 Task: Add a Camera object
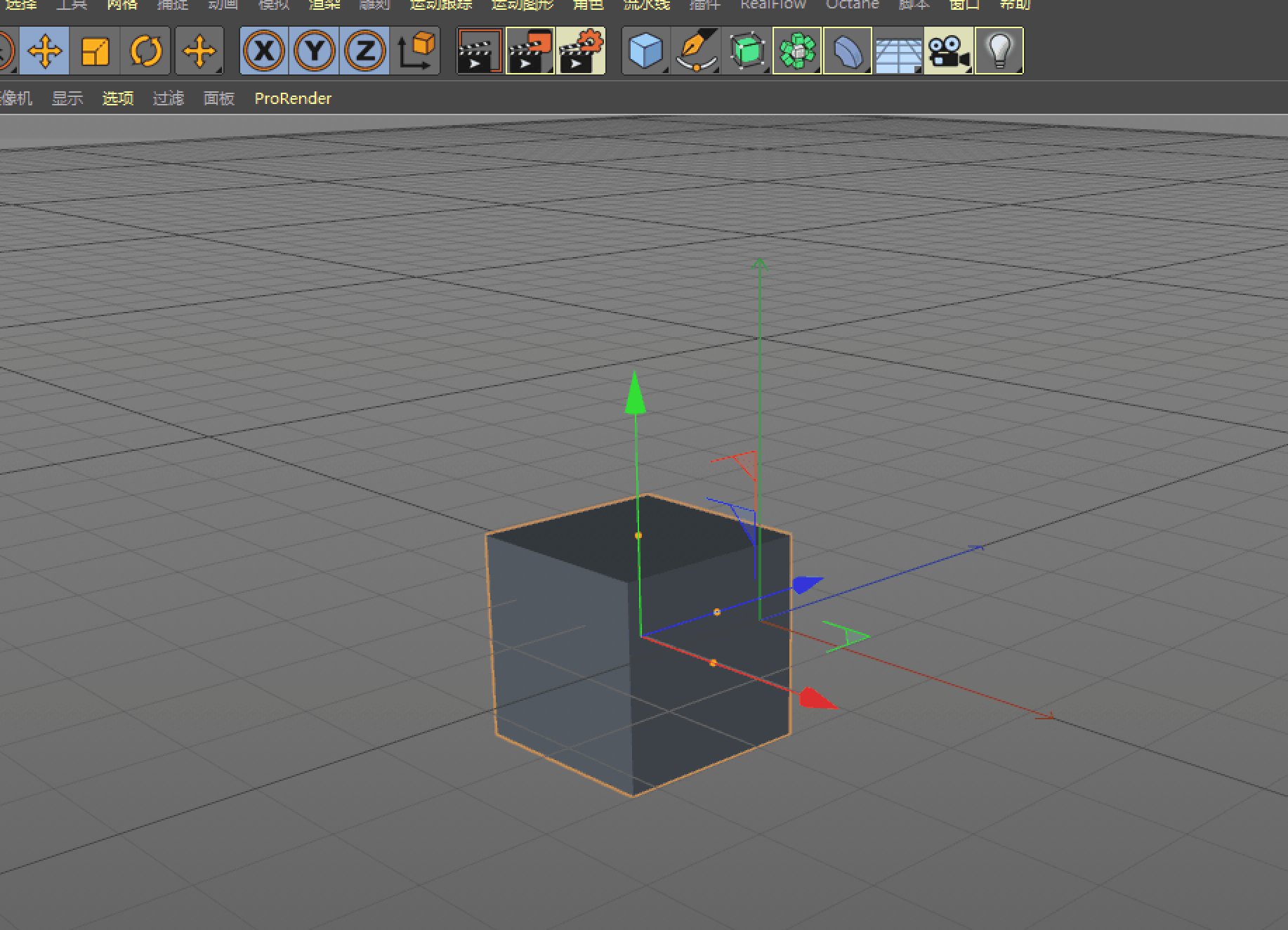[949, 51]
